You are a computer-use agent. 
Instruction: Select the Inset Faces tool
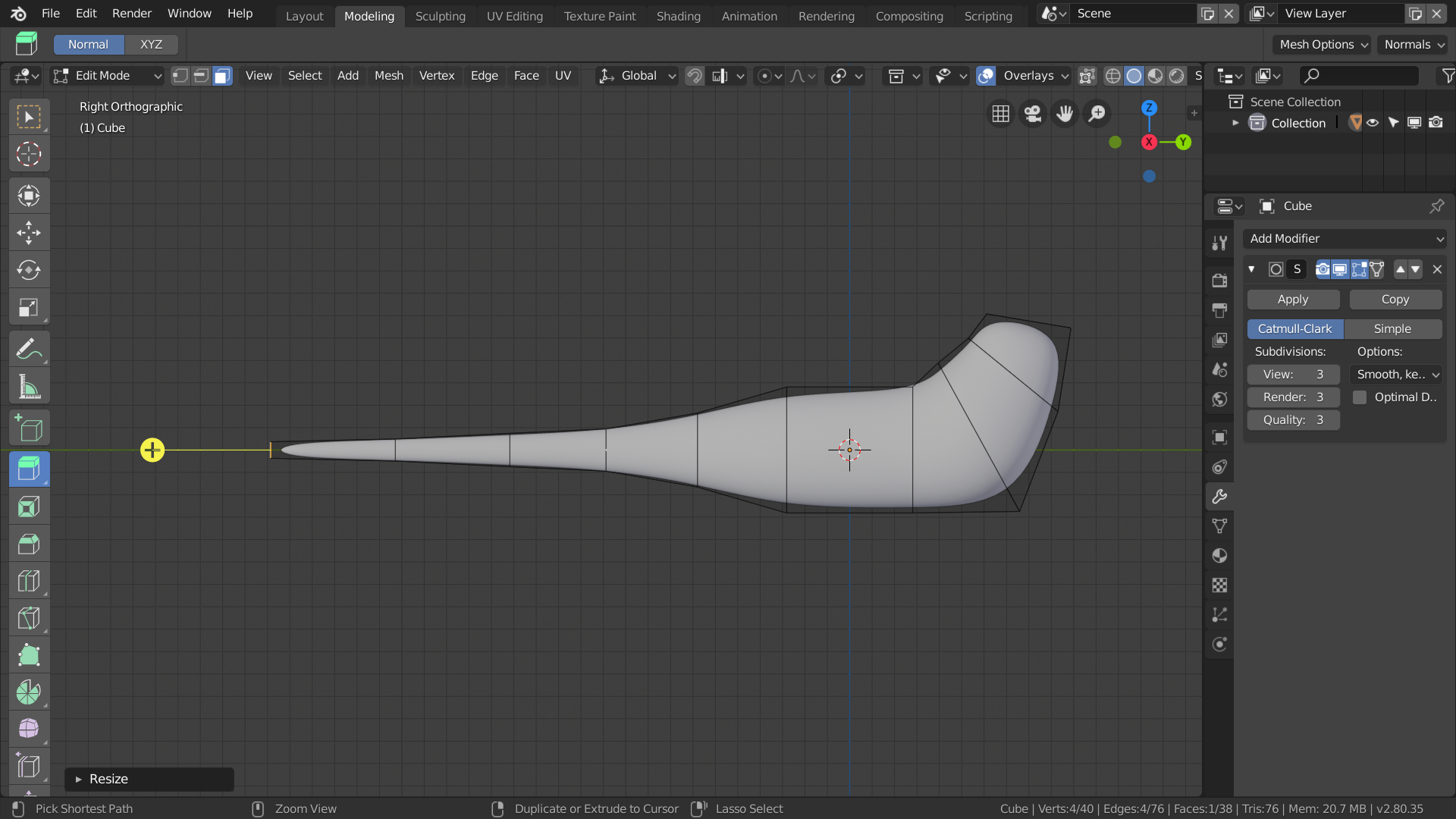[29, 507]
